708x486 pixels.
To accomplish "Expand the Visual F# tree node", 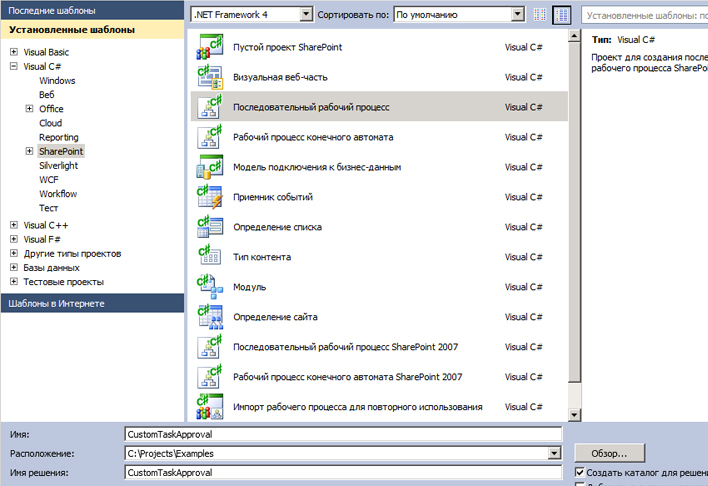I will (x=14, y=239).
